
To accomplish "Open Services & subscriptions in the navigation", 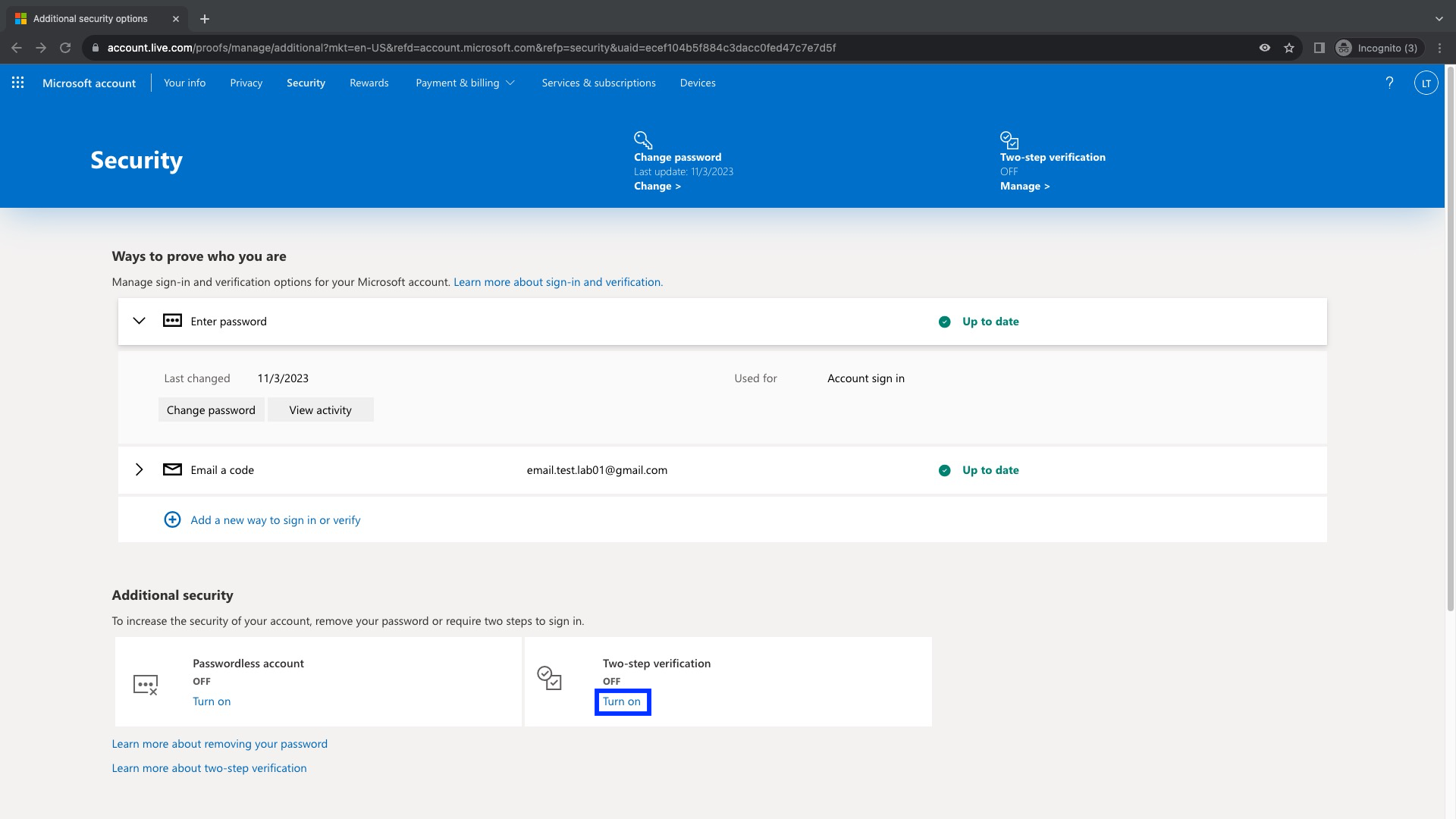I will (x=598, y=83).
